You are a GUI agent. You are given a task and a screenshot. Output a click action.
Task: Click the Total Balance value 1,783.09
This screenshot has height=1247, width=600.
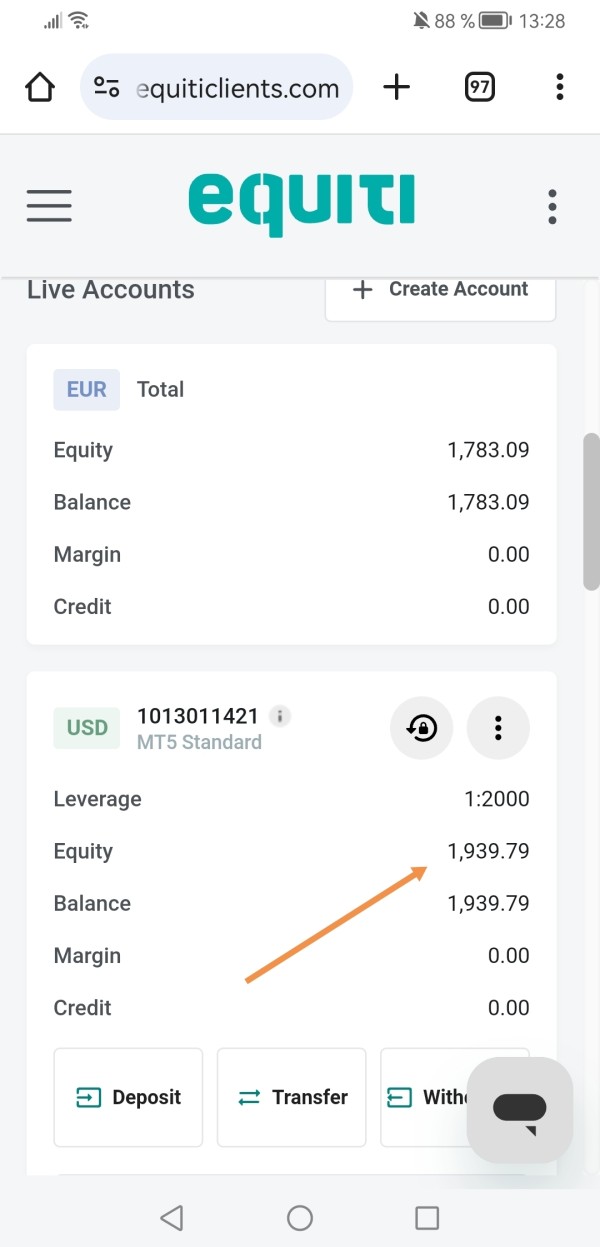point(489,502)
